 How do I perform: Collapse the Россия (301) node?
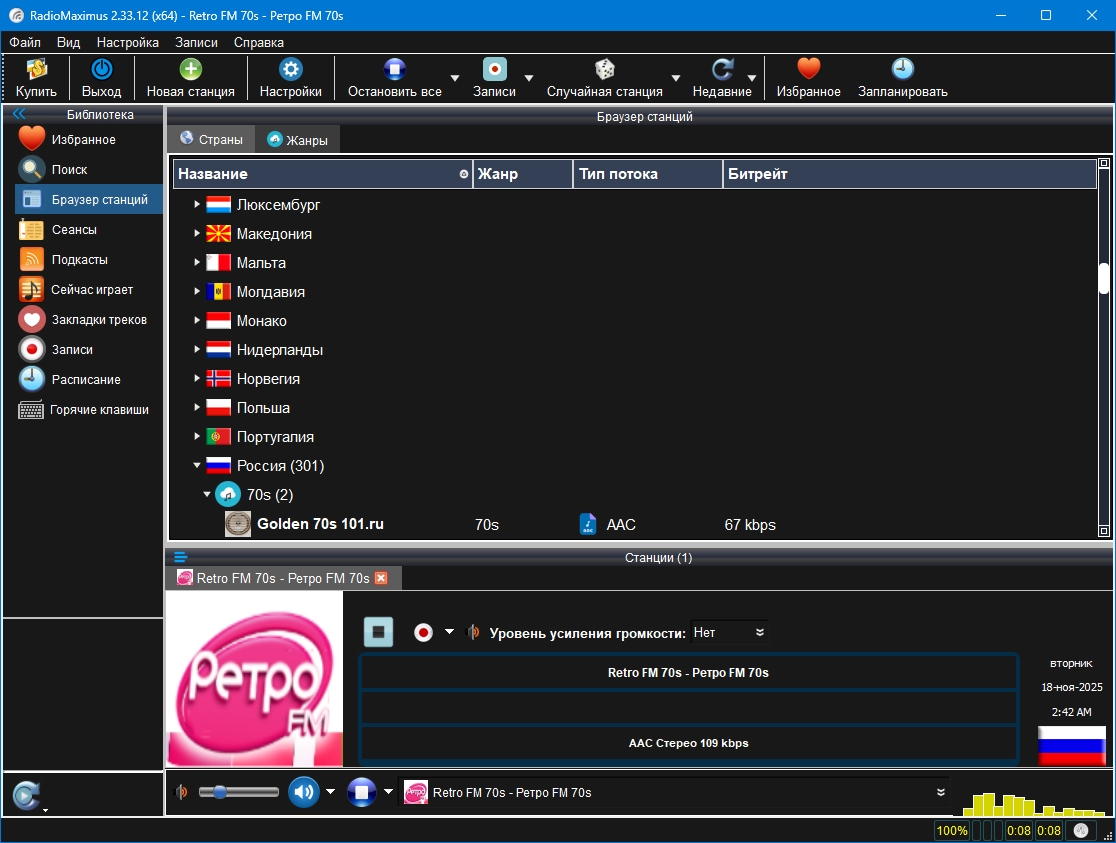197,465
